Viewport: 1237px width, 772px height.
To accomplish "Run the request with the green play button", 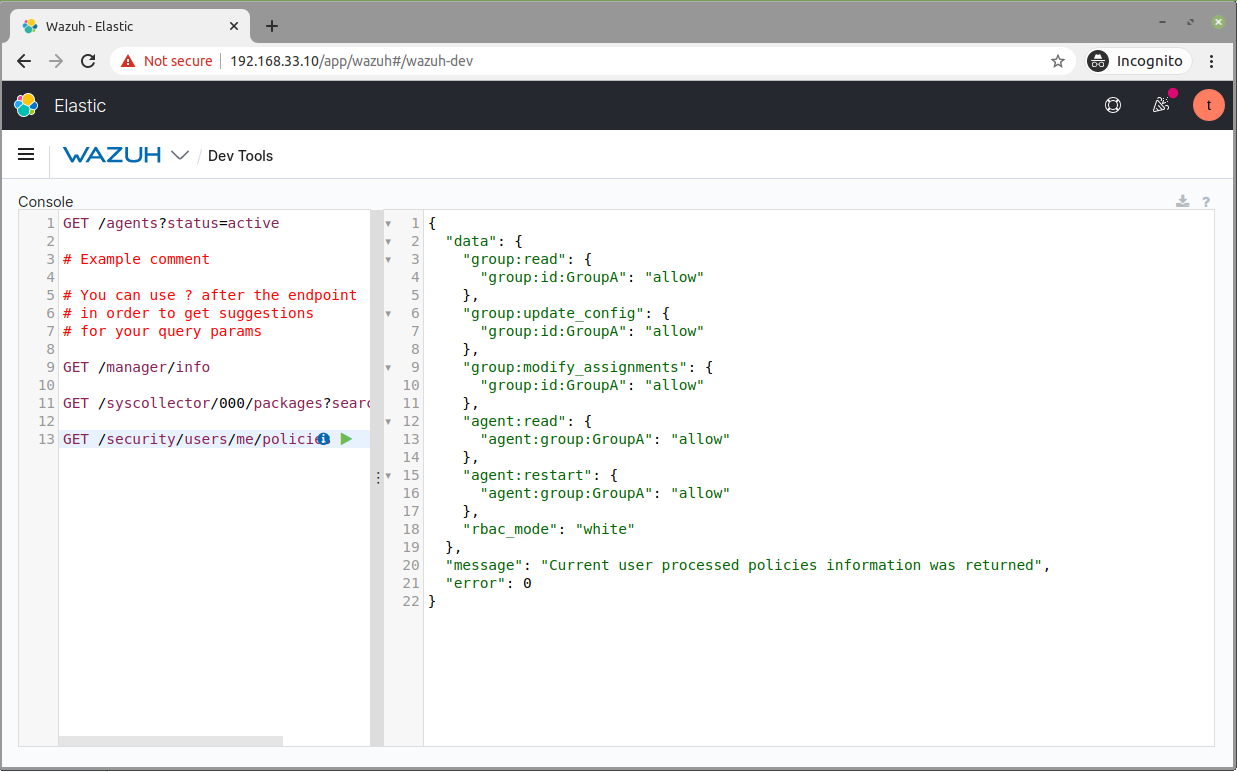I will pyautogui.click(x=346, y=438).
